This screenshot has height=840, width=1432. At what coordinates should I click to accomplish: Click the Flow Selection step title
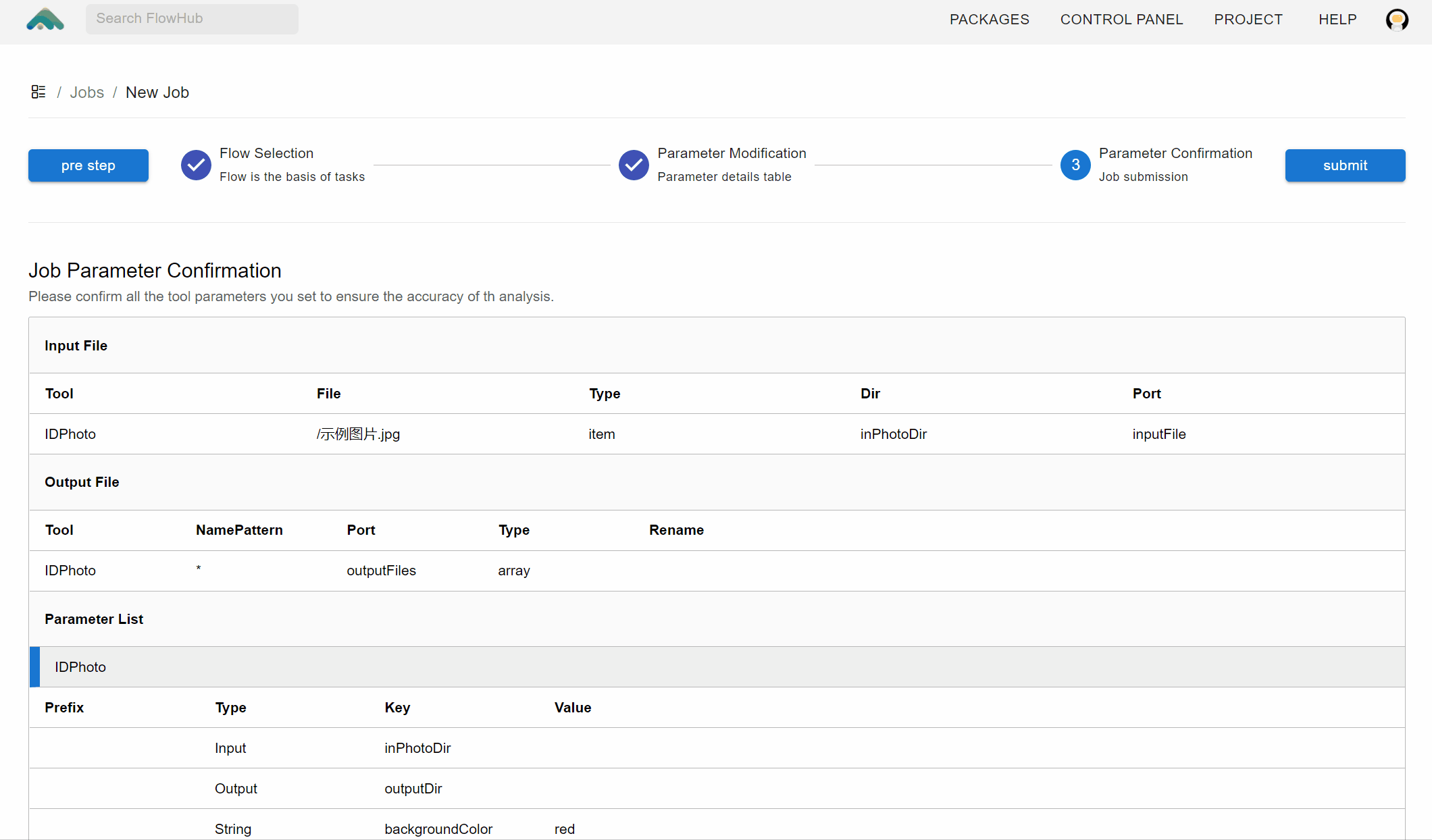(266, 153)
